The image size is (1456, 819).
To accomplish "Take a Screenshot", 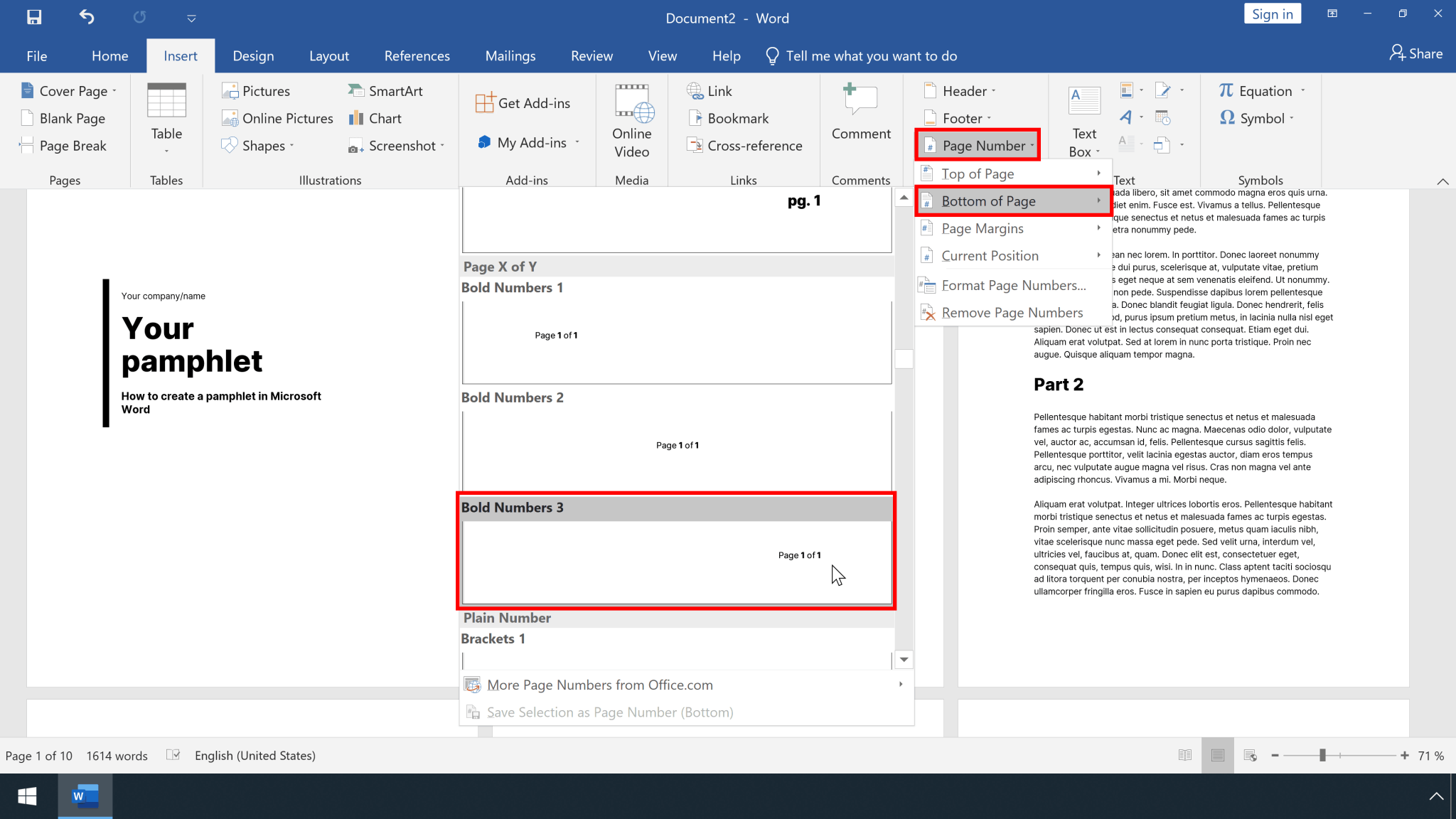I will (x=396, y=145).
